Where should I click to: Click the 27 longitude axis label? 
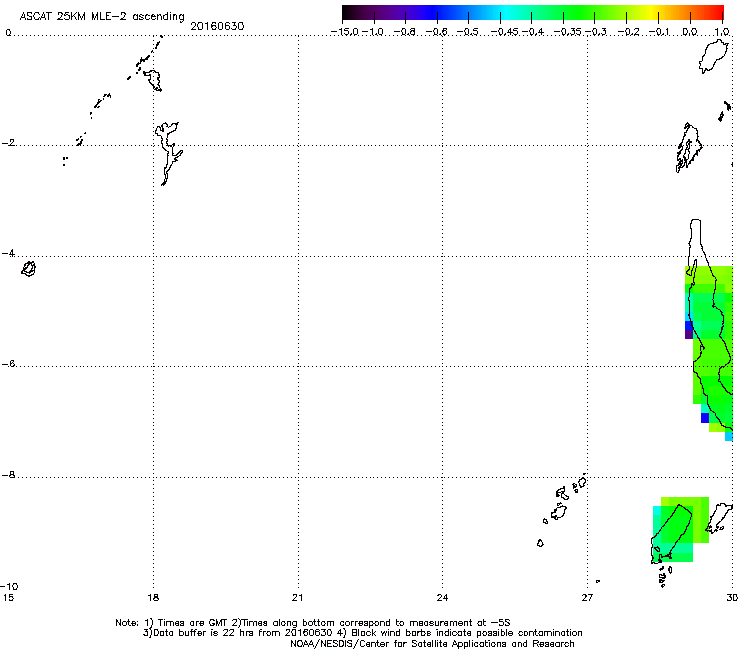[587, 598]
